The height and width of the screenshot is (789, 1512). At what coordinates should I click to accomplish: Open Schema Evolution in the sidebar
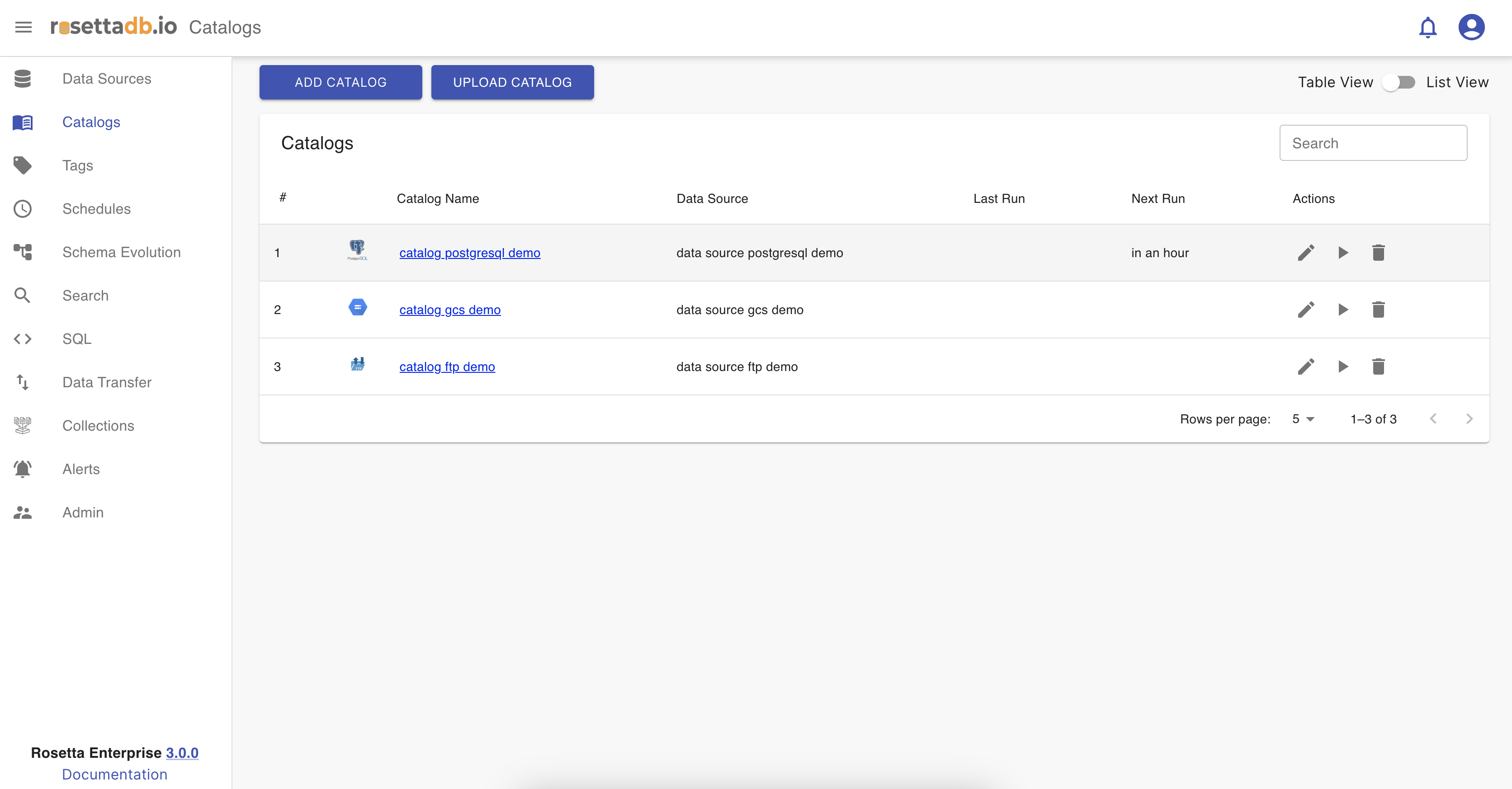121,252
